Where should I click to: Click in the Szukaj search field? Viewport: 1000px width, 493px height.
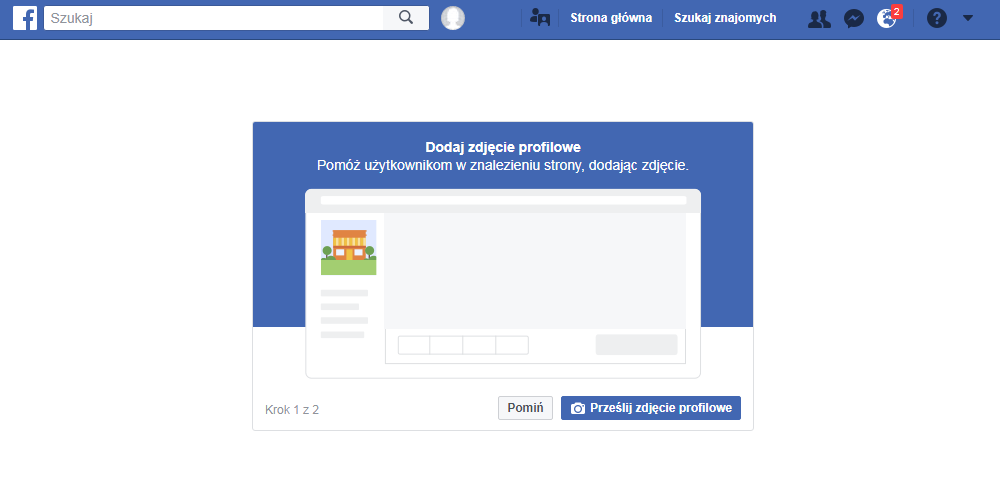point(214,18)
